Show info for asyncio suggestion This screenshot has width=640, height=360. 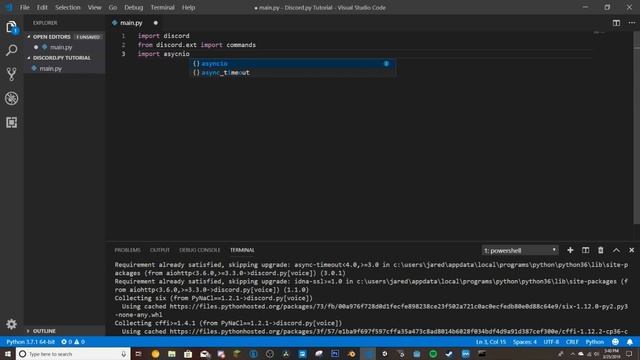pyautogui.click(x=386, y=64)
